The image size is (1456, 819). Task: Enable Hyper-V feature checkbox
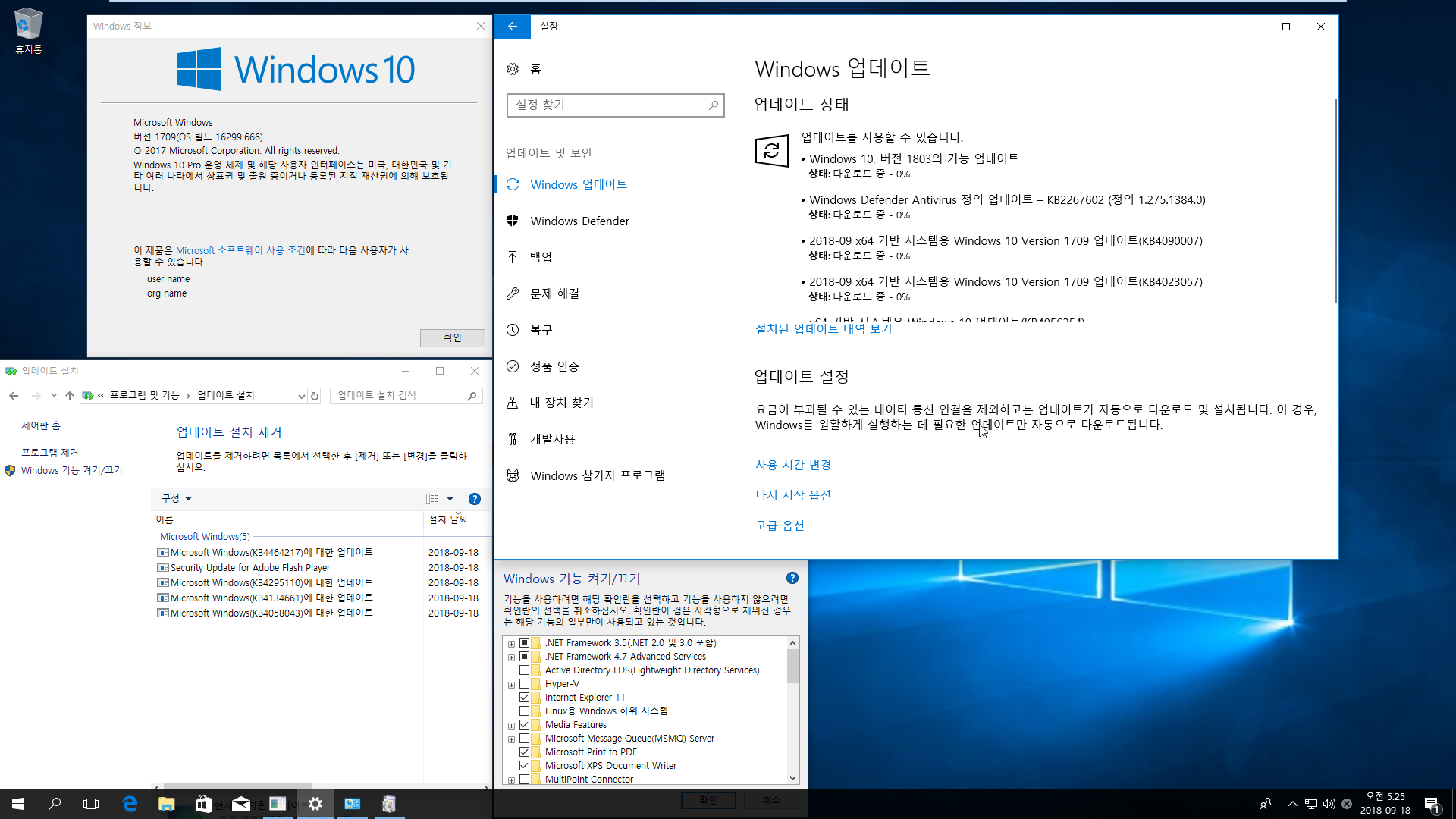click(524, 684)
